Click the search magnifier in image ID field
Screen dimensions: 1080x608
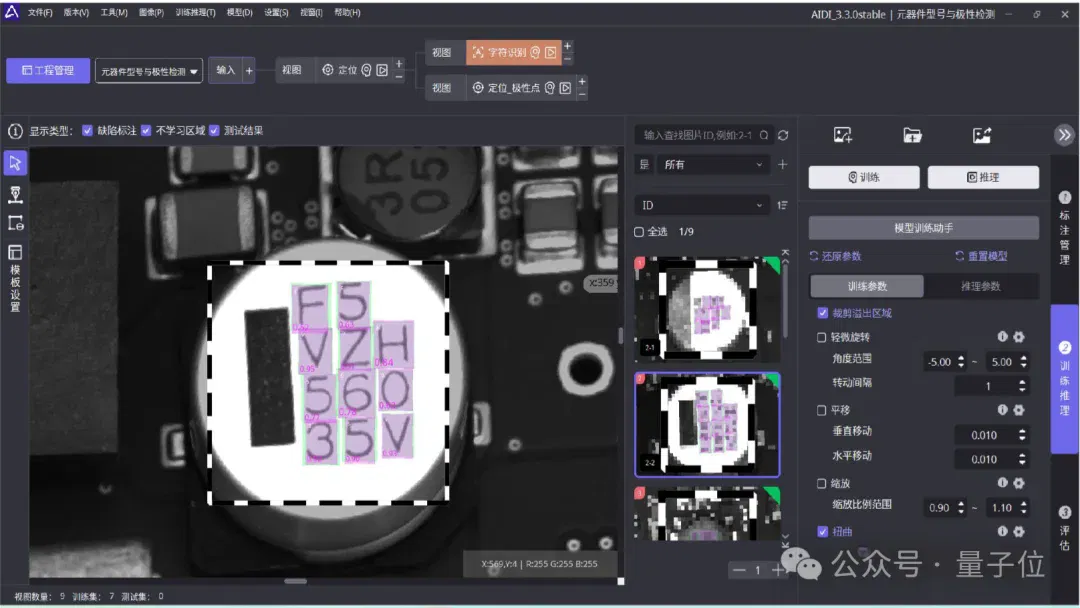[764, 136]
